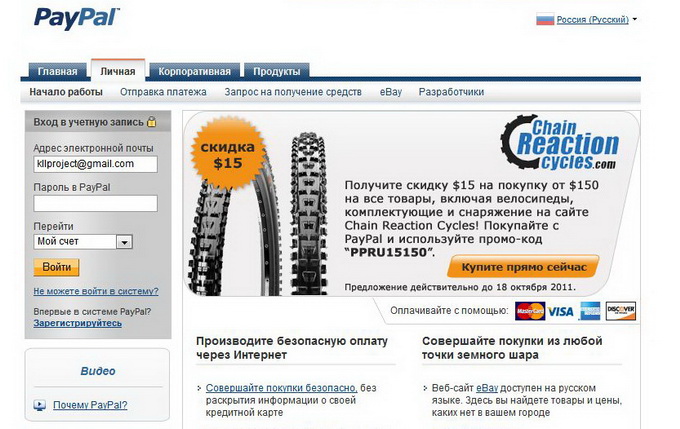Click the American Express card icon

coord(590,311)
